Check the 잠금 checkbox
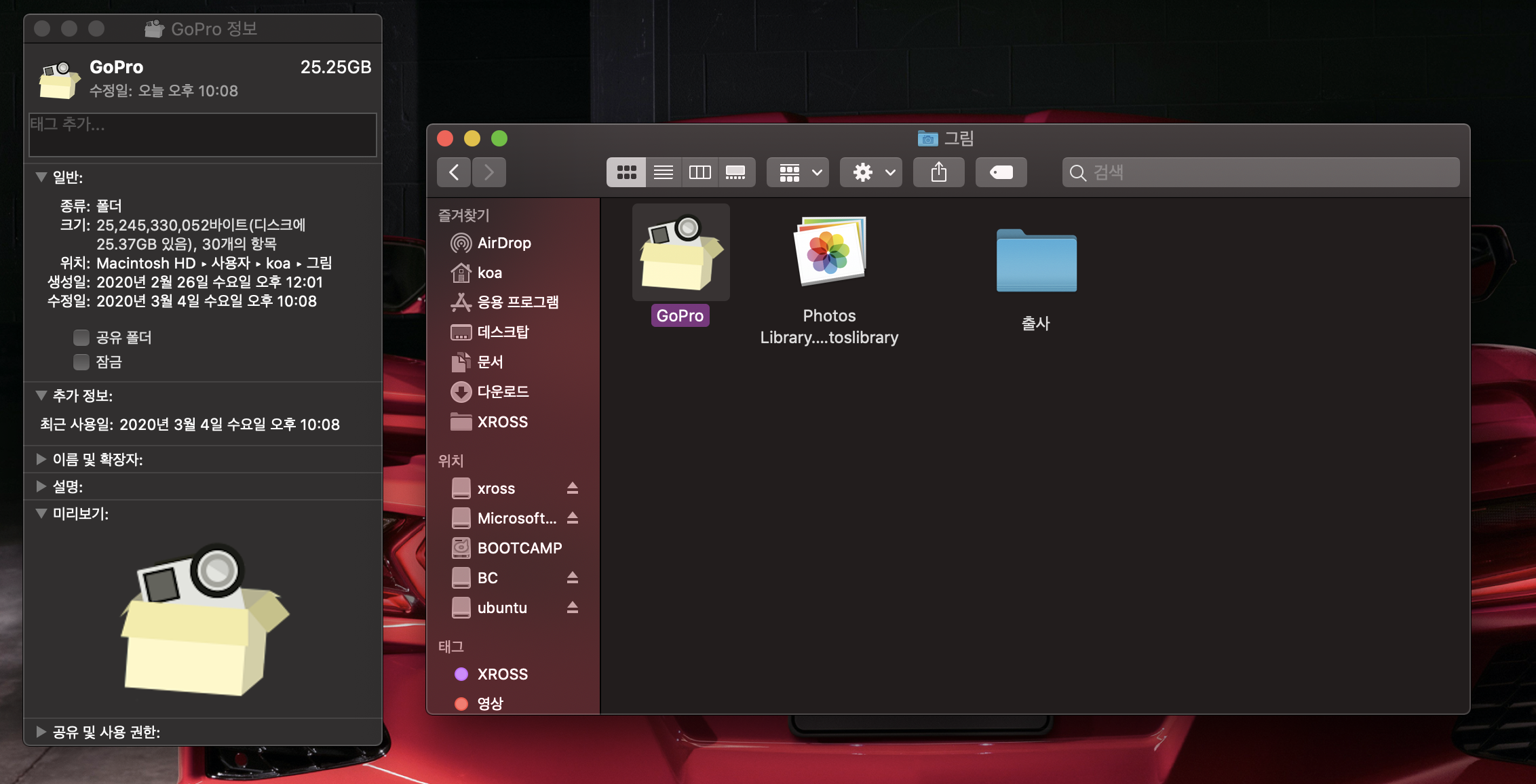 pos(81,361)
